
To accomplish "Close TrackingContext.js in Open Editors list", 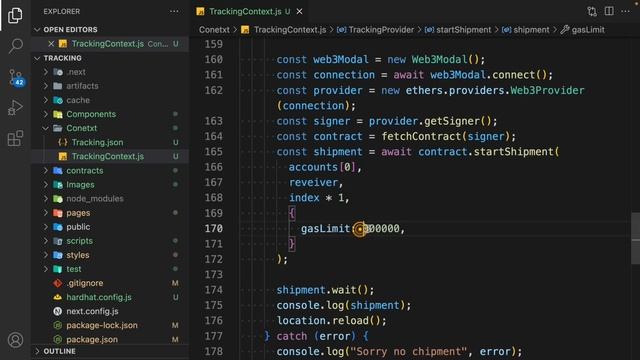I will tap(51, 44).
